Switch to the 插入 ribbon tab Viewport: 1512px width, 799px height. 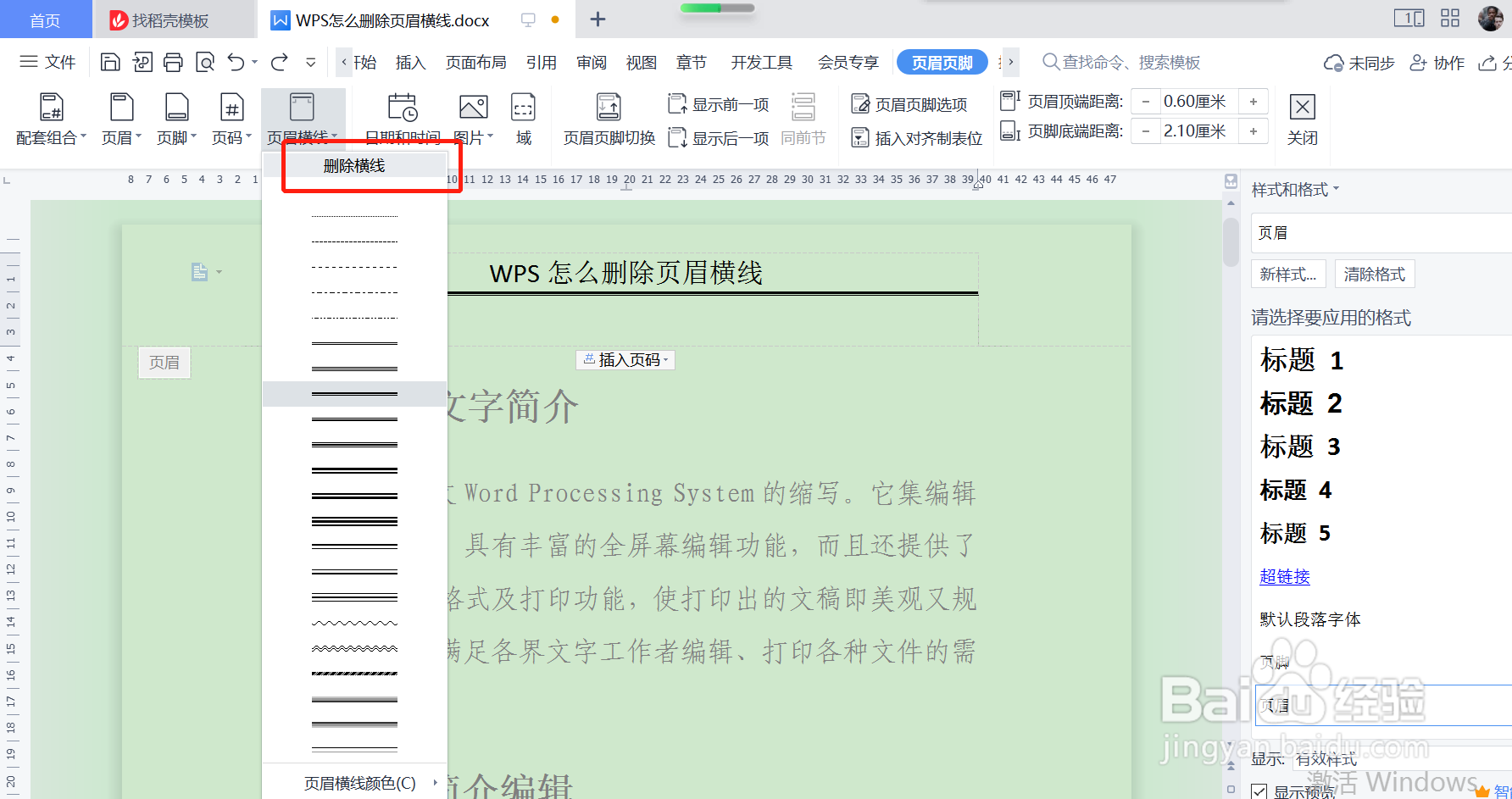click(410, 63)
